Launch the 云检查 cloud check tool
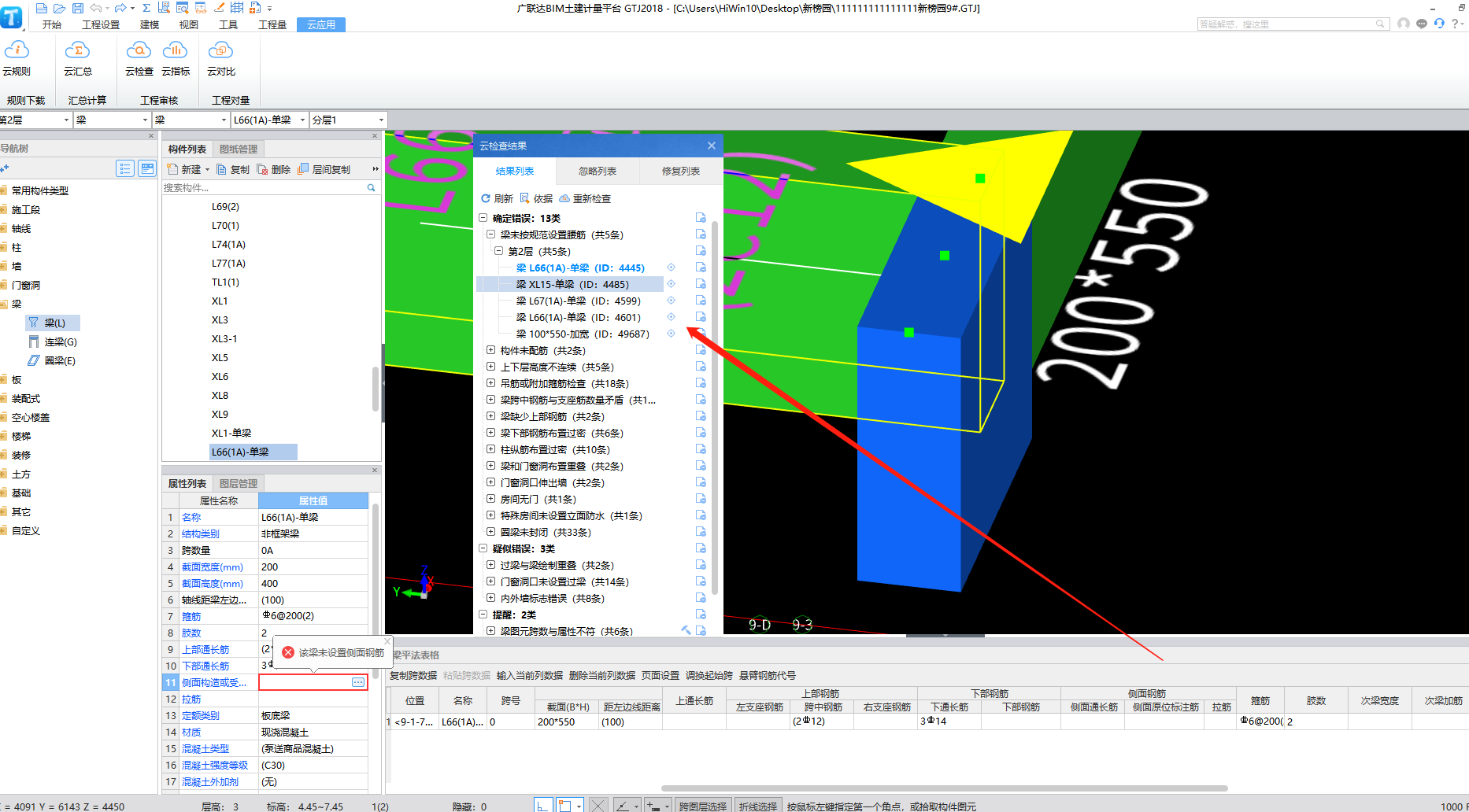The width and height of the screenshot is (1469, 812). [x=139, y=58]
